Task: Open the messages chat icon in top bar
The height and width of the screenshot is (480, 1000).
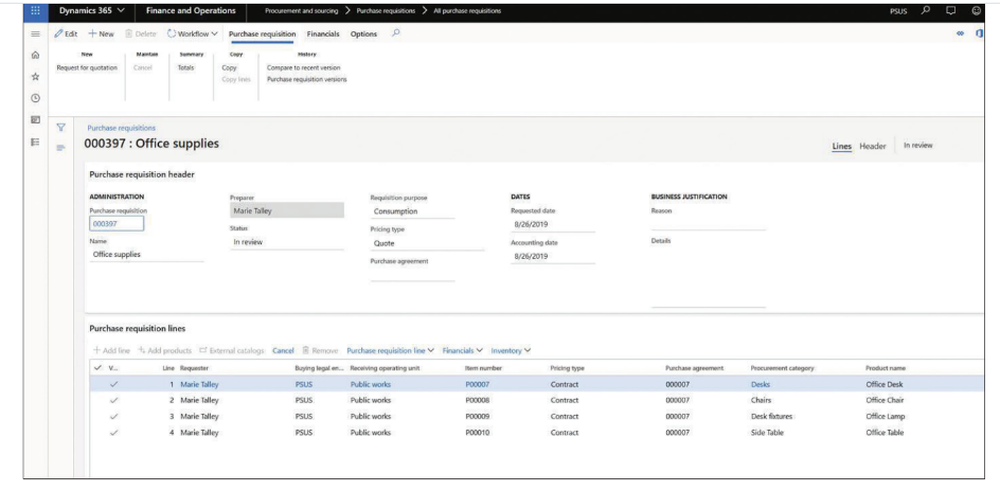Action: click(x=951, y=11)
